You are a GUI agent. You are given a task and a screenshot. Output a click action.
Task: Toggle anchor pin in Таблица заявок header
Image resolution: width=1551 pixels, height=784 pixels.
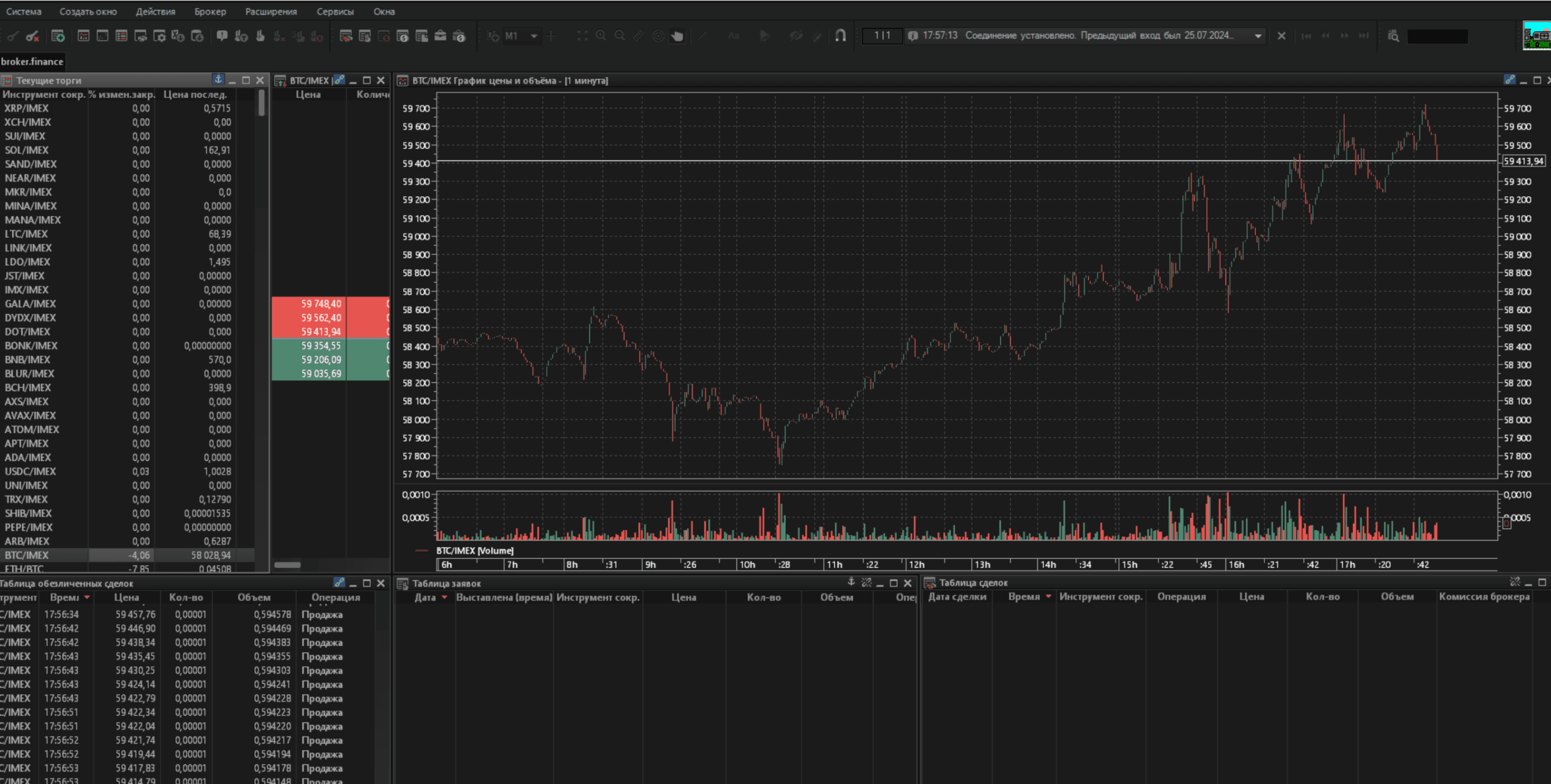851,581
